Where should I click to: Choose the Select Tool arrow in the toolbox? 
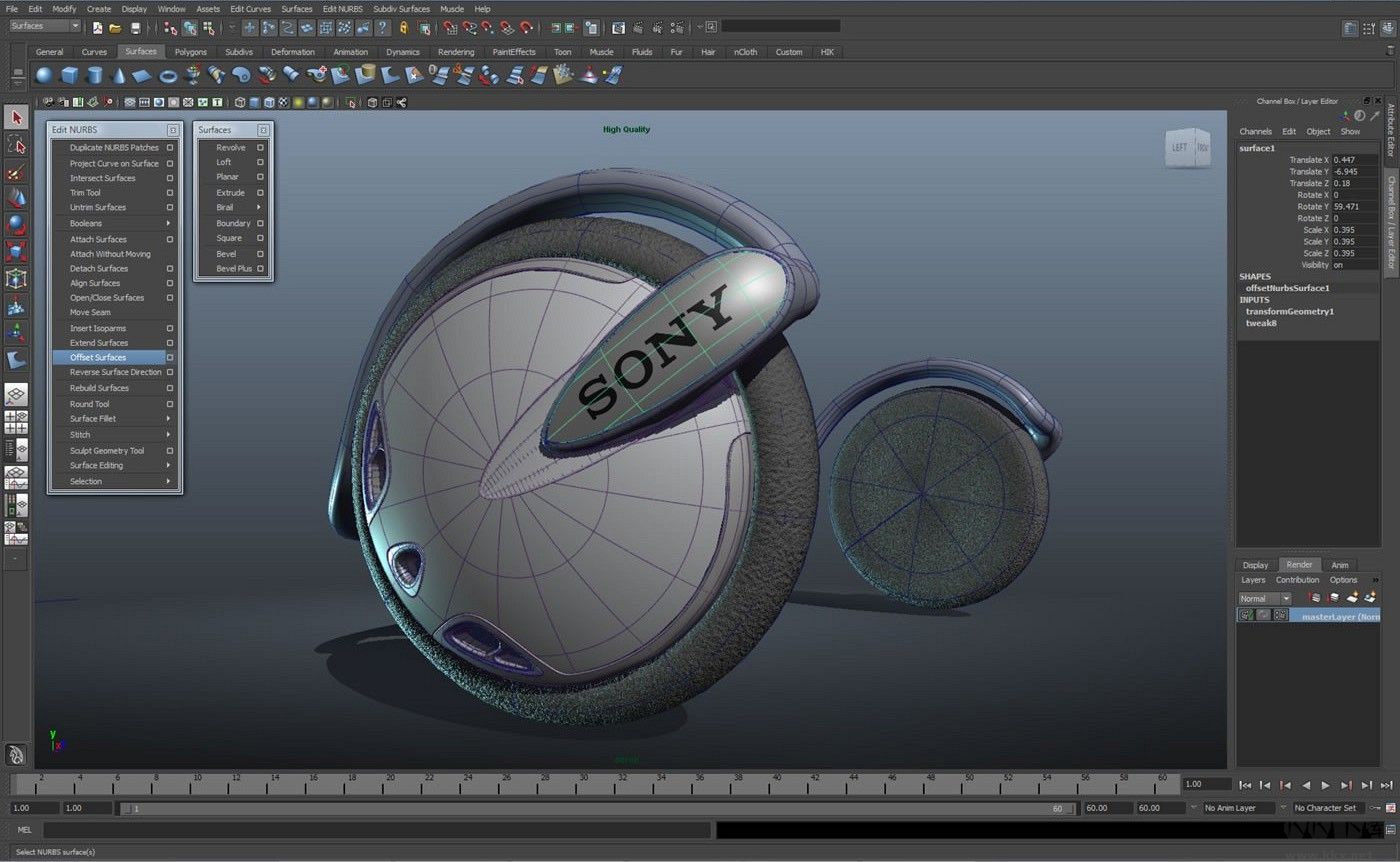[15, 117]
